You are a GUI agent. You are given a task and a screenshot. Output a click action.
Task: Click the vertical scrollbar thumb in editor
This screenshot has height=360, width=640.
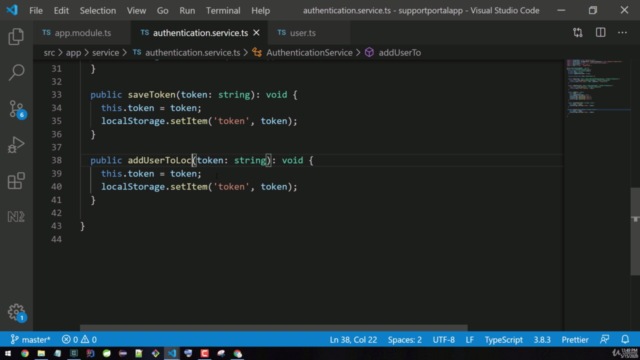[635, 231]
